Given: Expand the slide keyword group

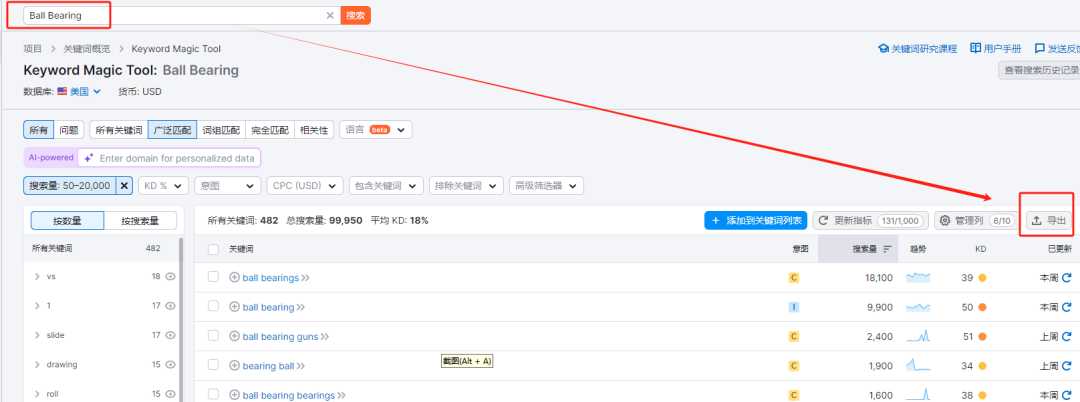Looking at the screenshot, I should 37,335.
